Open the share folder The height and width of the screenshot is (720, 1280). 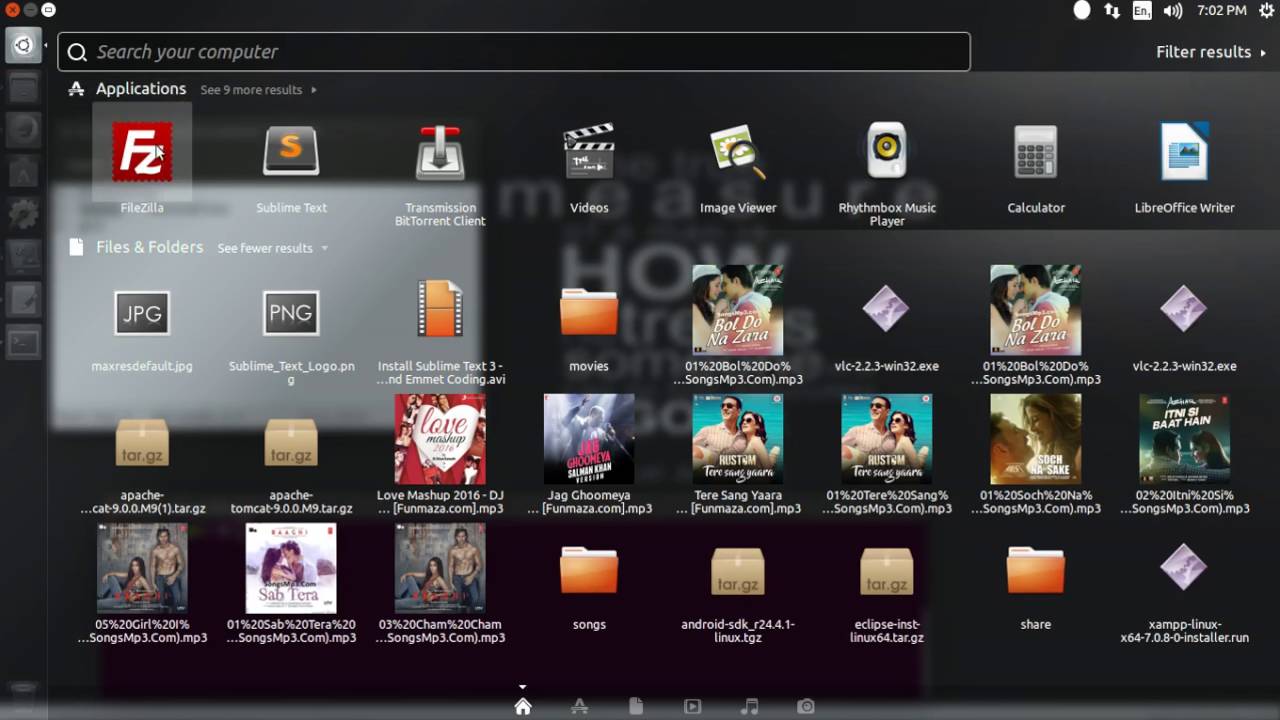coord(1035,569)
